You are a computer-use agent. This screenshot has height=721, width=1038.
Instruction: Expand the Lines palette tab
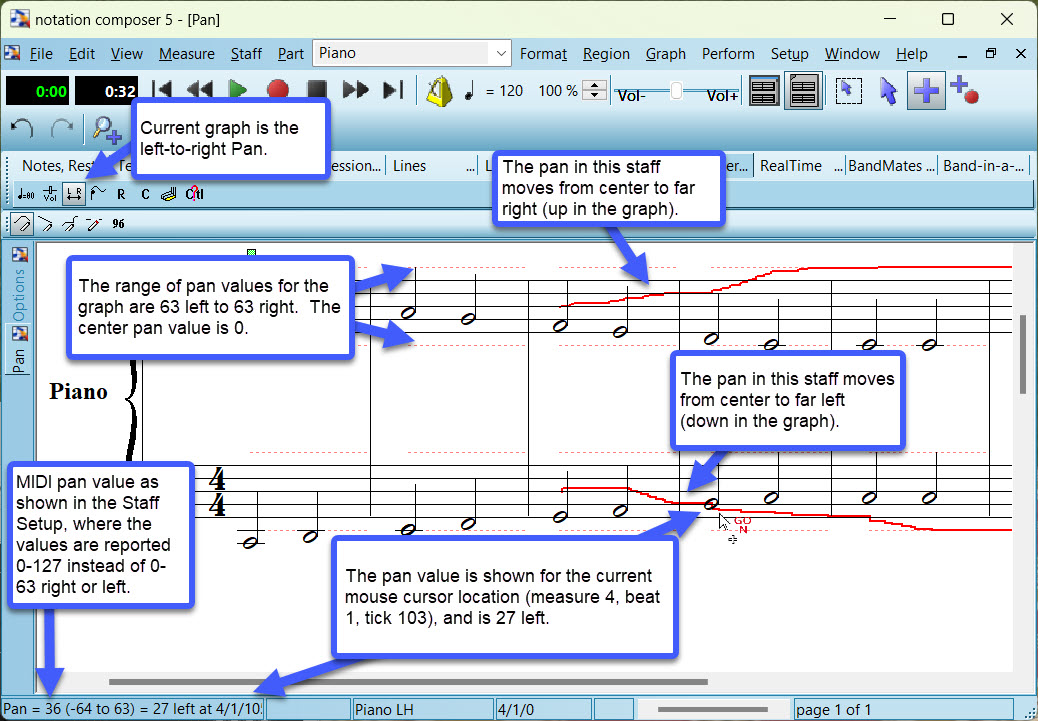(410, 166)
